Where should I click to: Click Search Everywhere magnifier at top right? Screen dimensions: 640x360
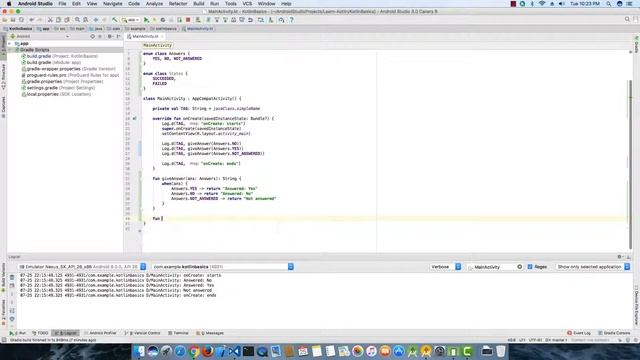coord(627,19)
